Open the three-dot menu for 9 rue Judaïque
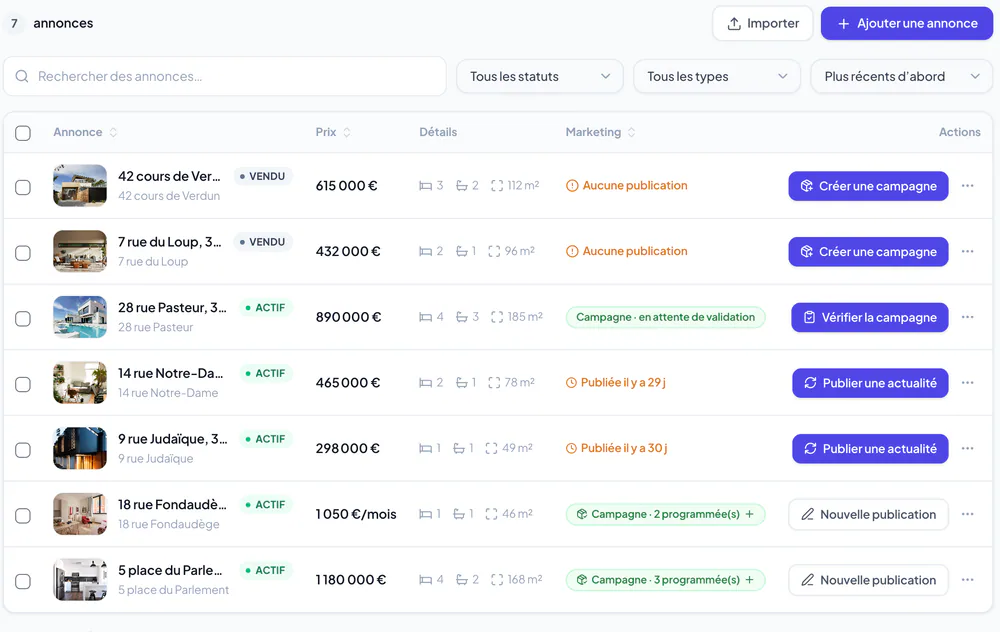Image resolution: width=1000 pixels, height=632 pixels. coord(967,448)
